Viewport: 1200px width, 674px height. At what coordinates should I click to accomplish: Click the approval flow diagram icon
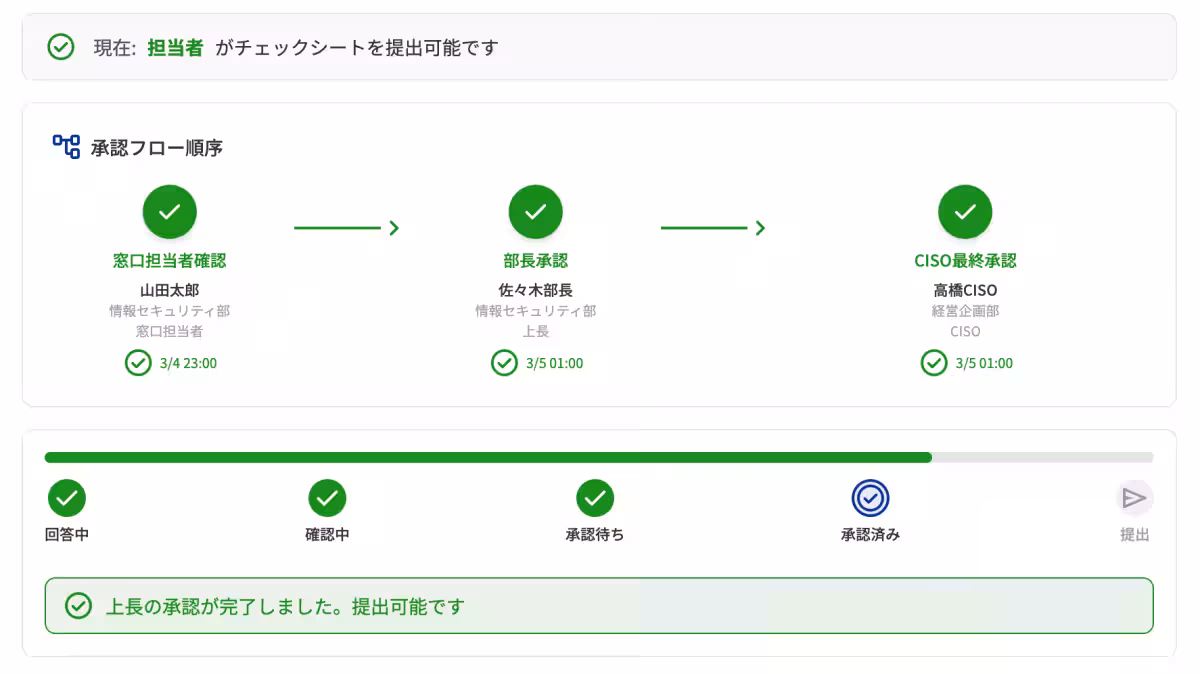66,147
